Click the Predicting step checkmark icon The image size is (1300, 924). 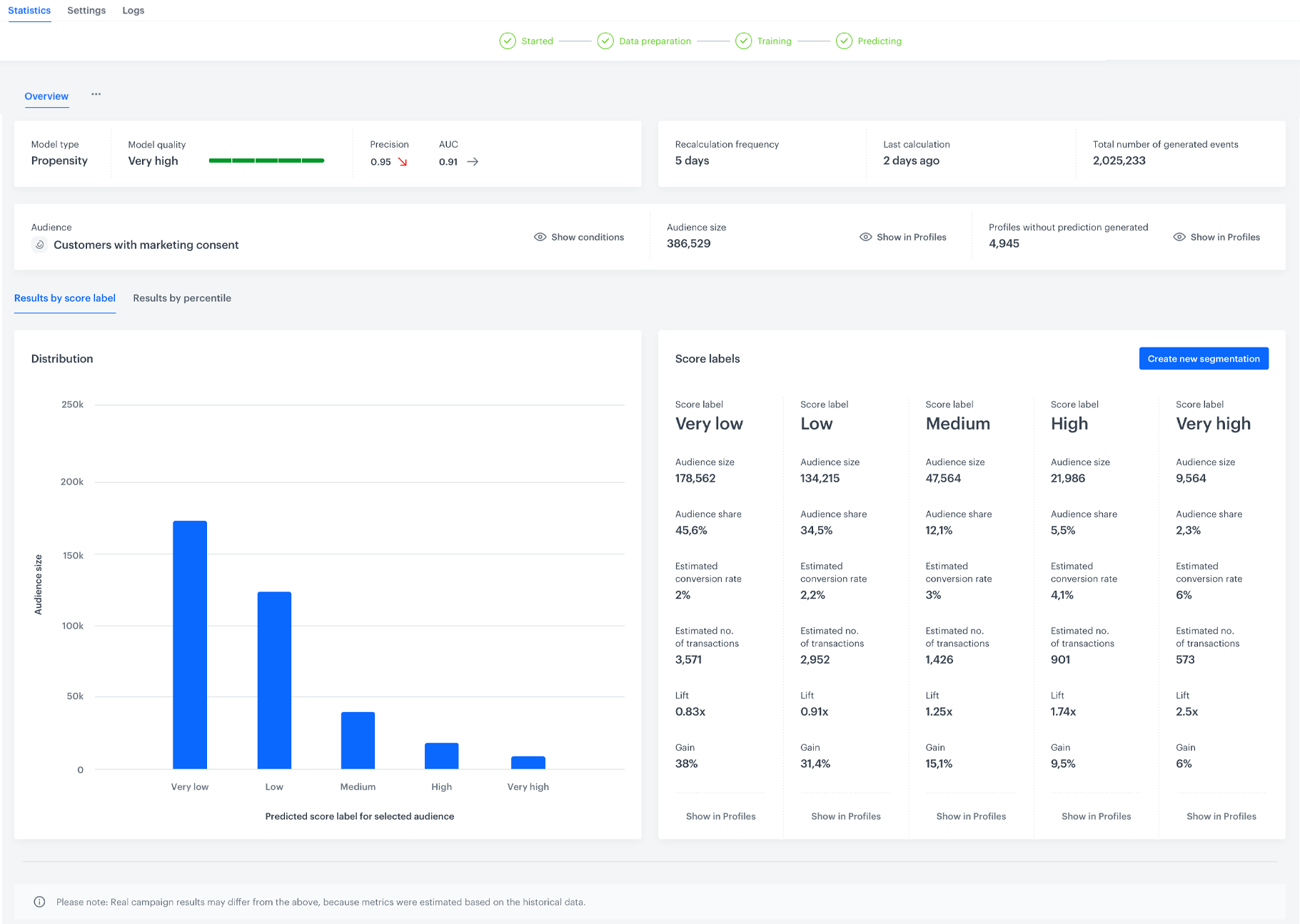844,41
